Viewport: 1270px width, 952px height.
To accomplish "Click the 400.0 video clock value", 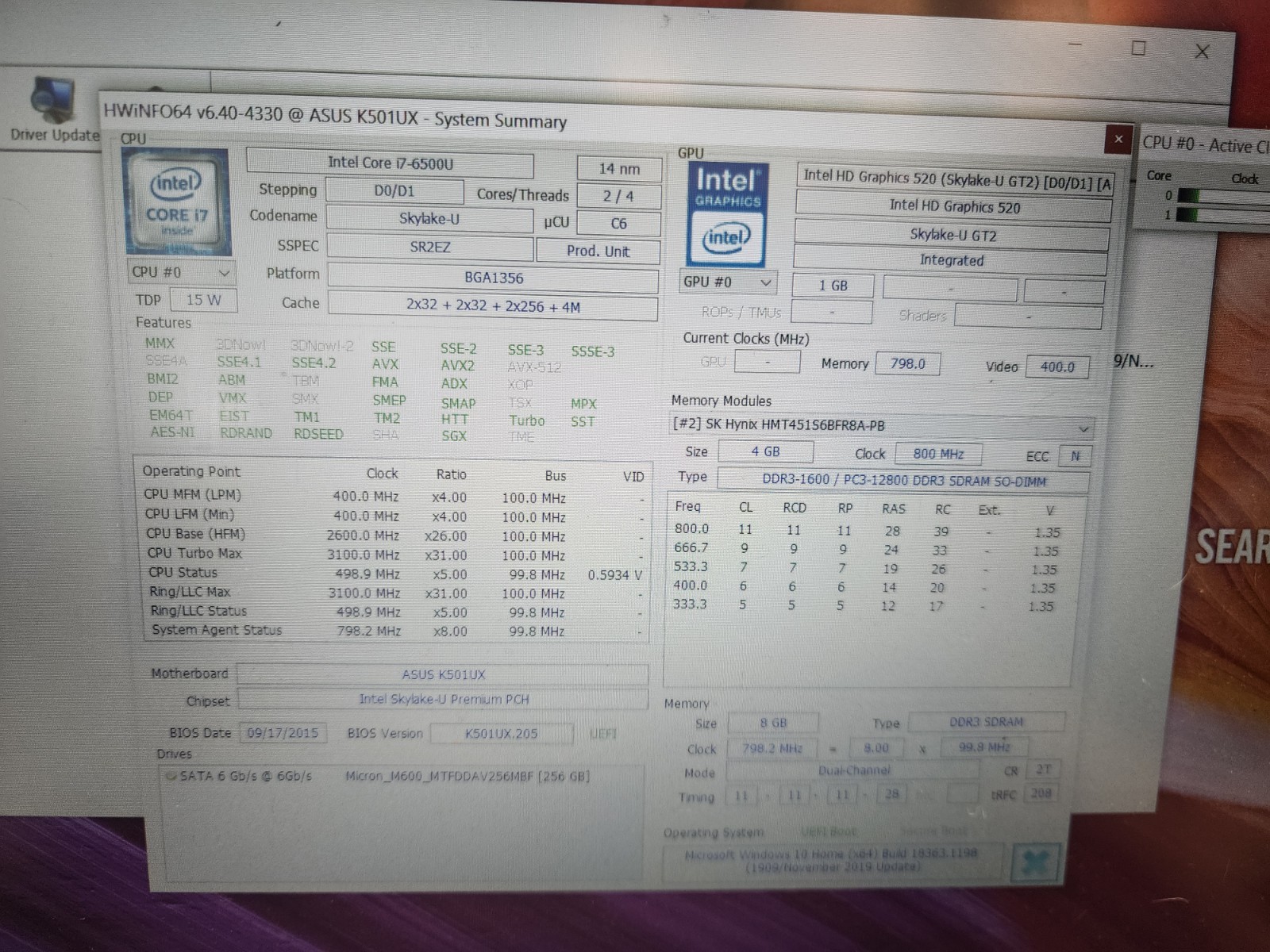I will [1057, 367].
